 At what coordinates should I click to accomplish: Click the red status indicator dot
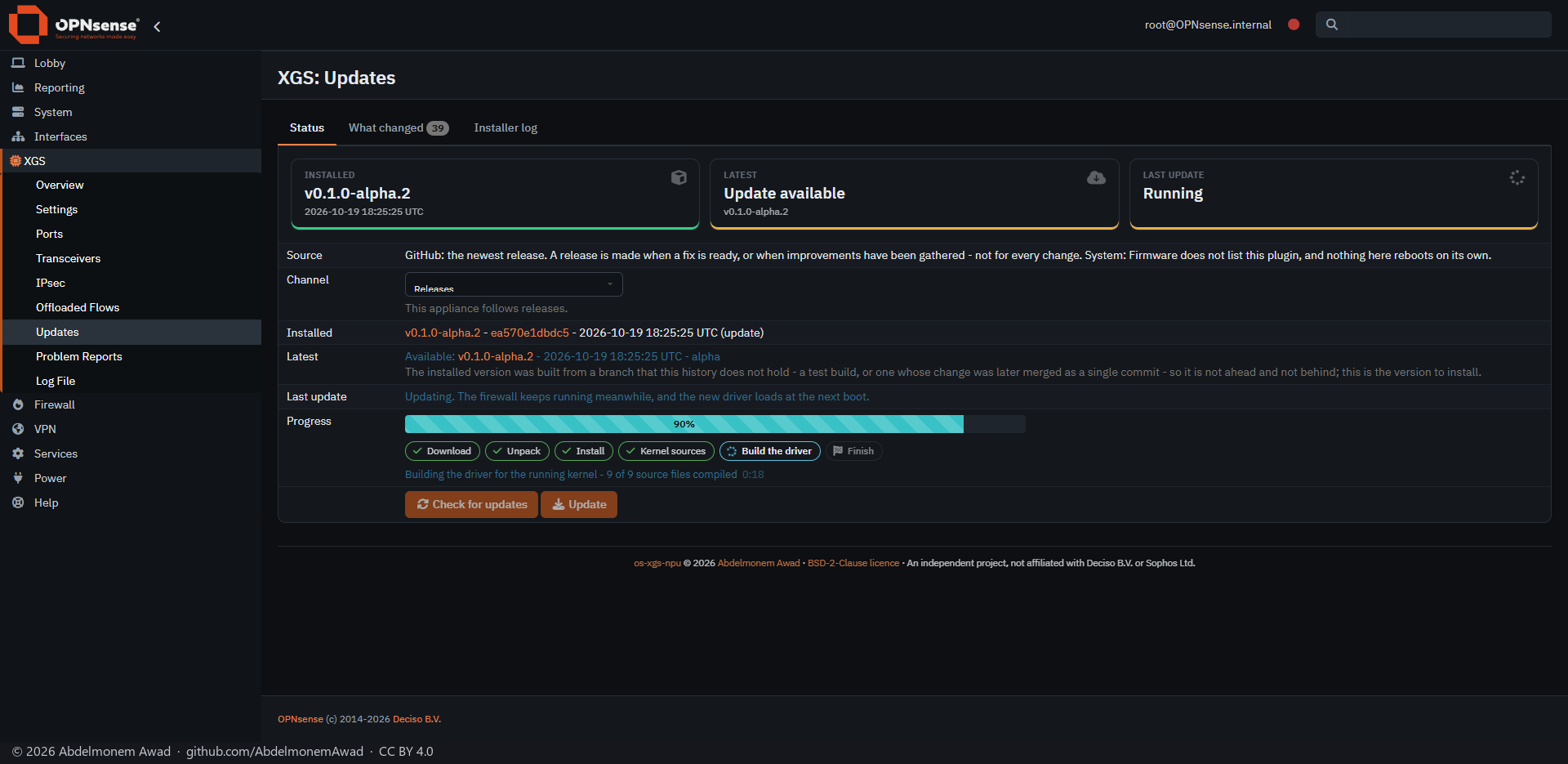coord(1294,25)
